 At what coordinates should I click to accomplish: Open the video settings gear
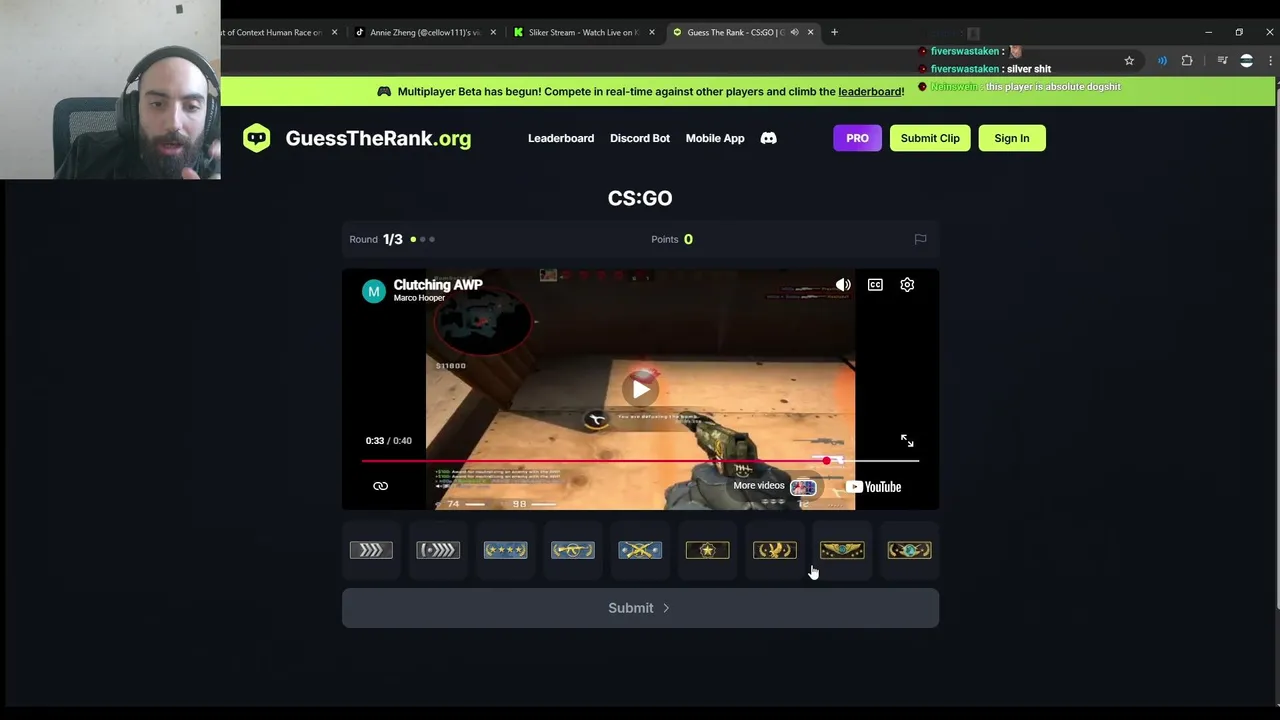tap(907, 285)
